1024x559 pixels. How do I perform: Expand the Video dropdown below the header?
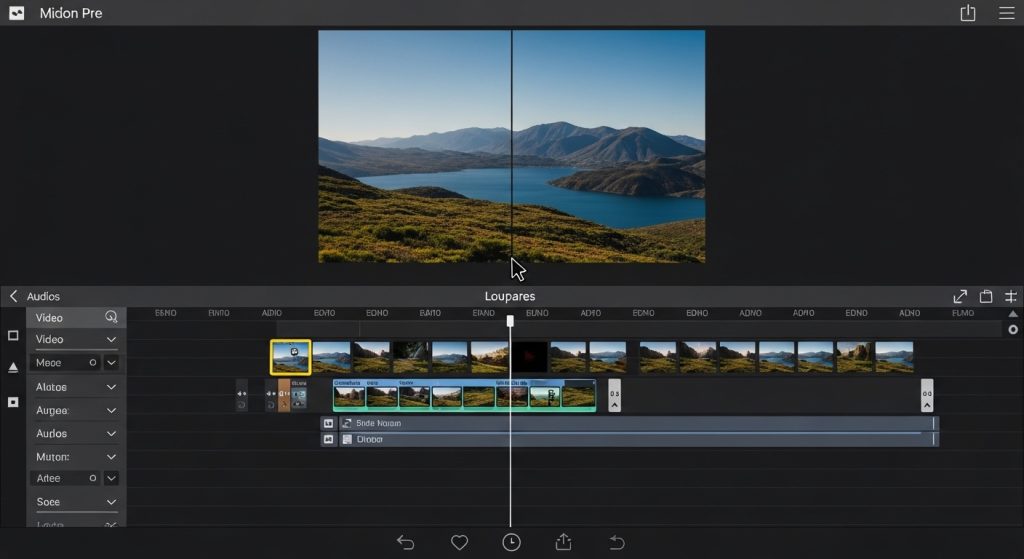point(111,340)
